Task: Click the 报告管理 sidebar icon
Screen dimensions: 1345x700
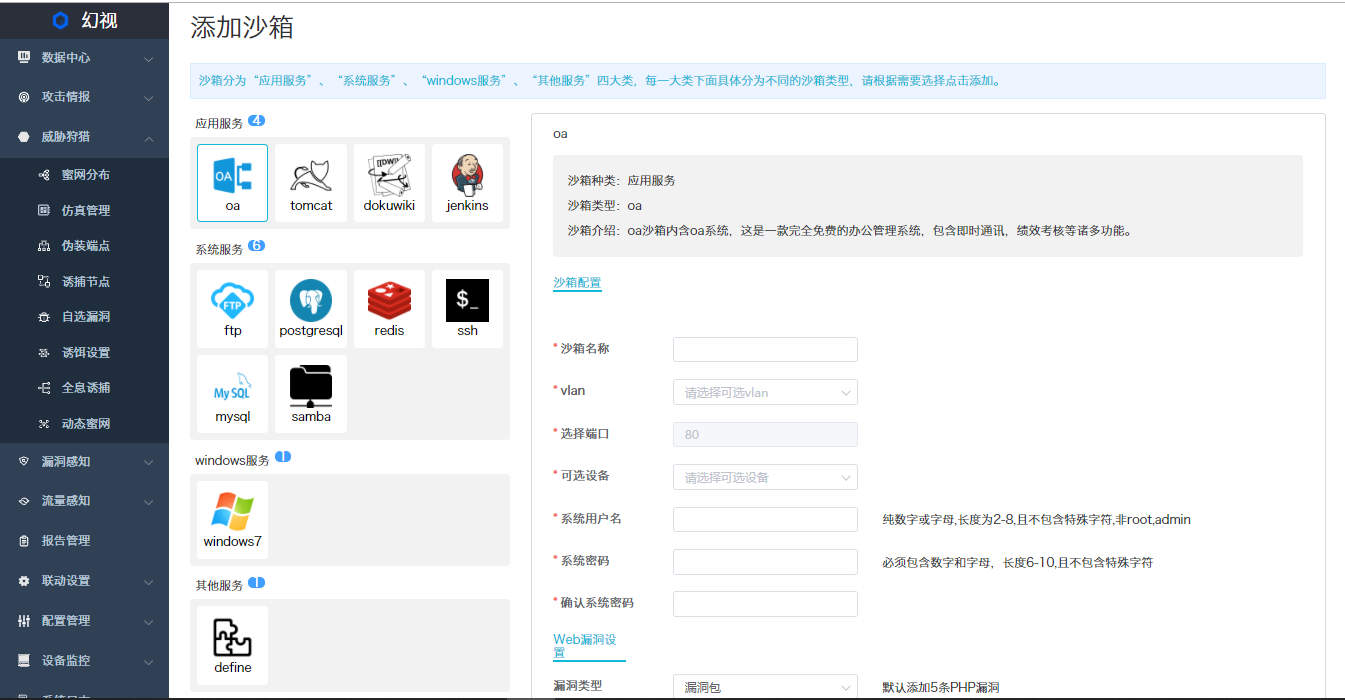Action: [x=24, y=541]
